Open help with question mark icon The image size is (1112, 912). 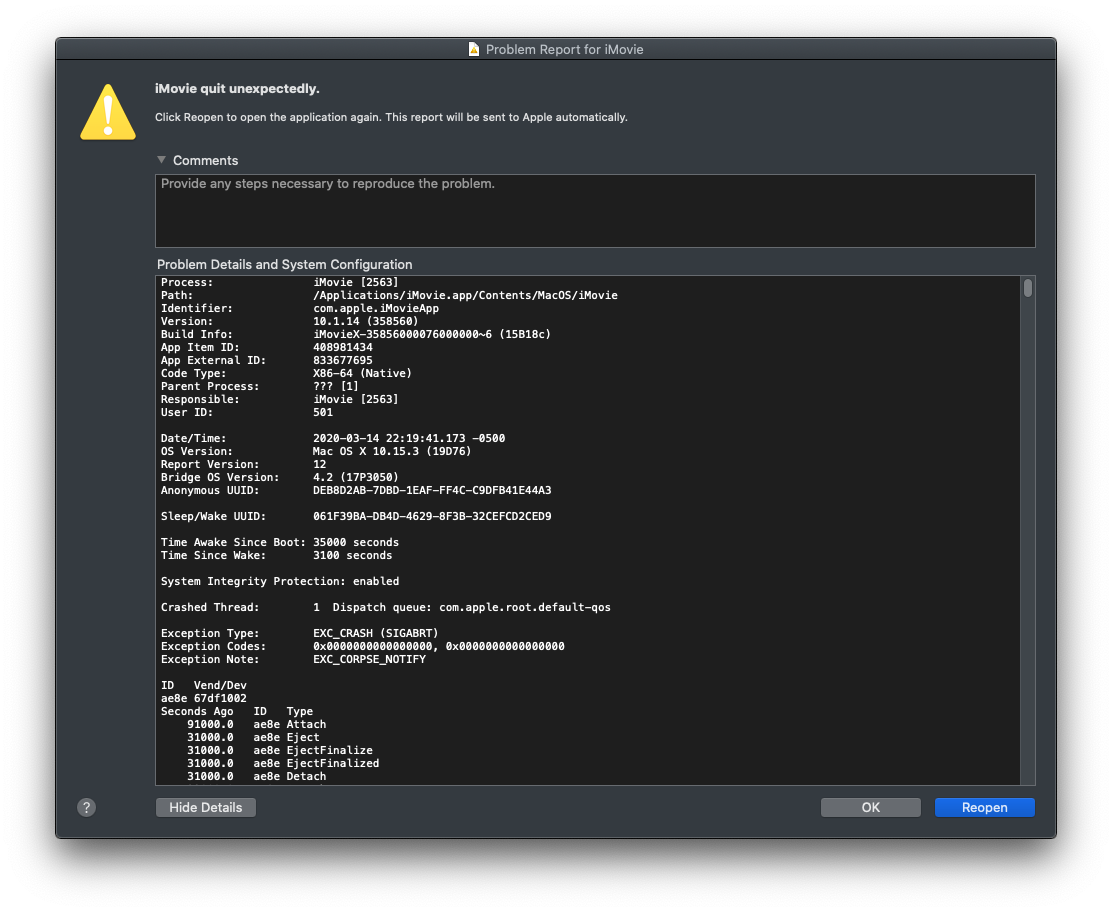click(x=87, y=807)
